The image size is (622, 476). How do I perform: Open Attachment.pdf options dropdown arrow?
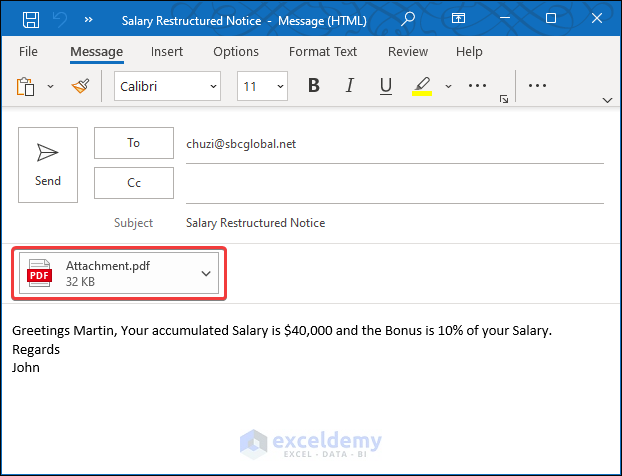[206, 273]
